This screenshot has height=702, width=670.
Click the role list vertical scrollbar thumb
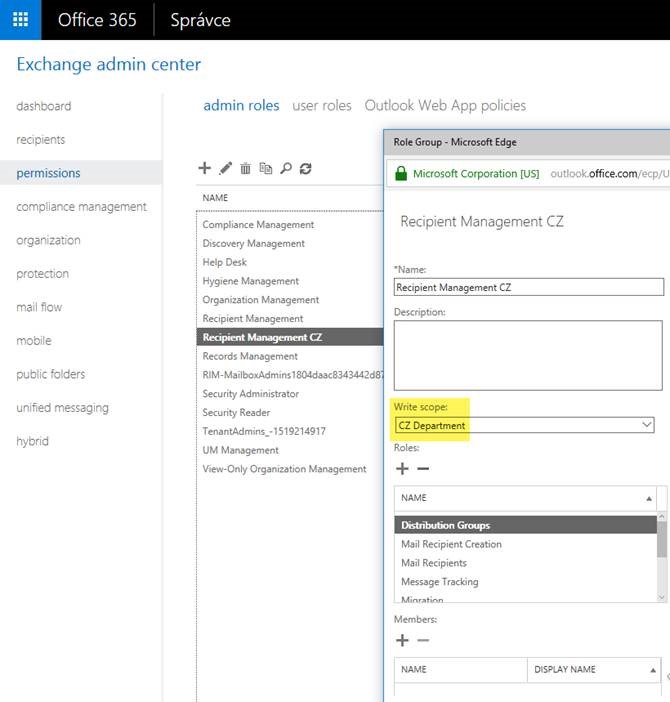point(661,539)
